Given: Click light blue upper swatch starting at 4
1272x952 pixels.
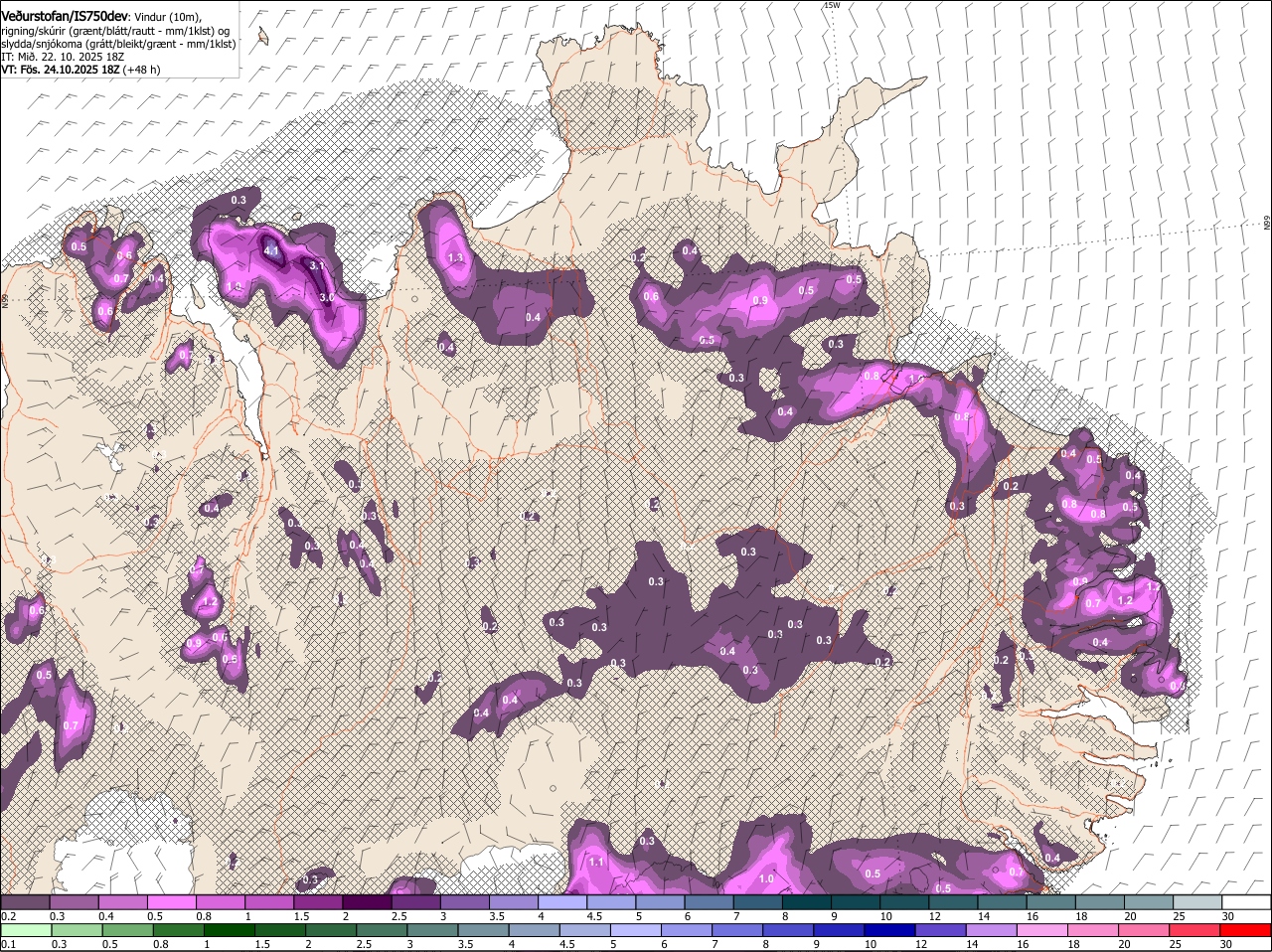Looking at the screenshot, I should click(562, 902).
